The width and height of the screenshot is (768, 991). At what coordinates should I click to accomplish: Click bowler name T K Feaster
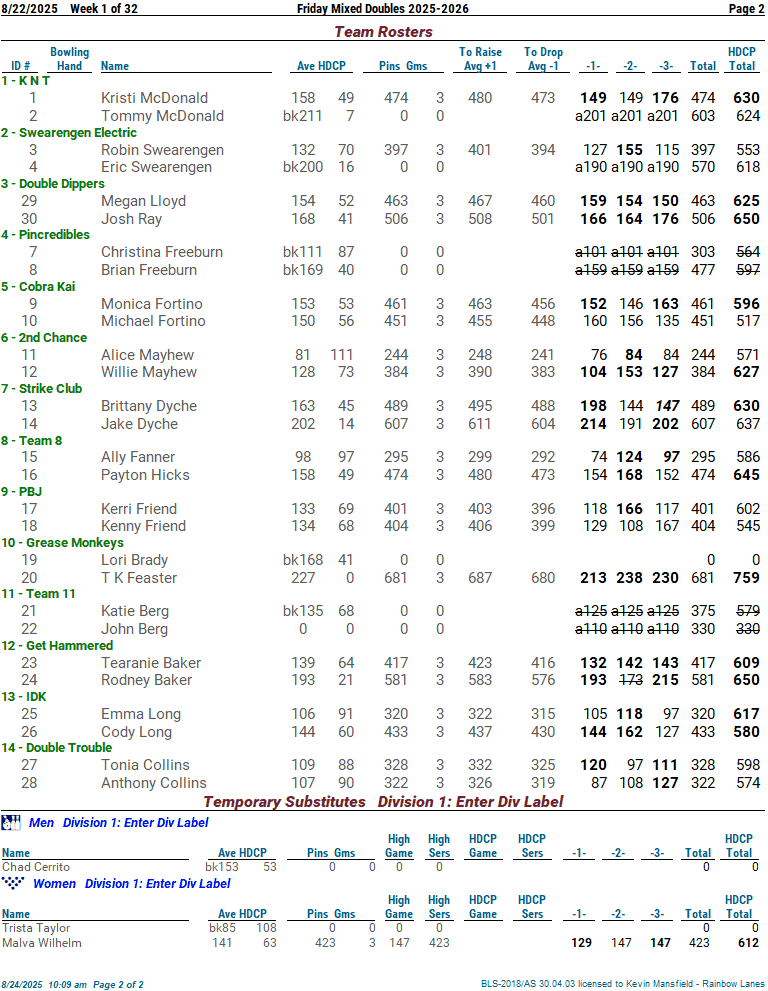139,578
